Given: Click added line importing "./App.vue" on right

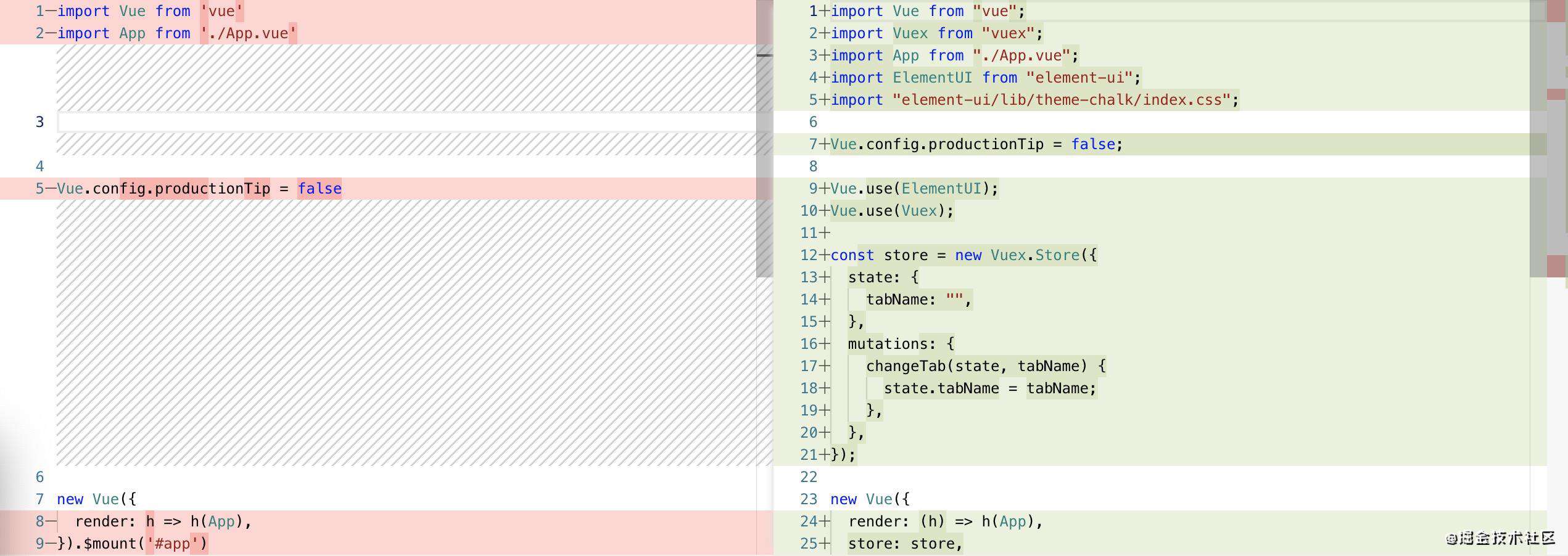Looking at the screenshot, I should coord(954,55).
